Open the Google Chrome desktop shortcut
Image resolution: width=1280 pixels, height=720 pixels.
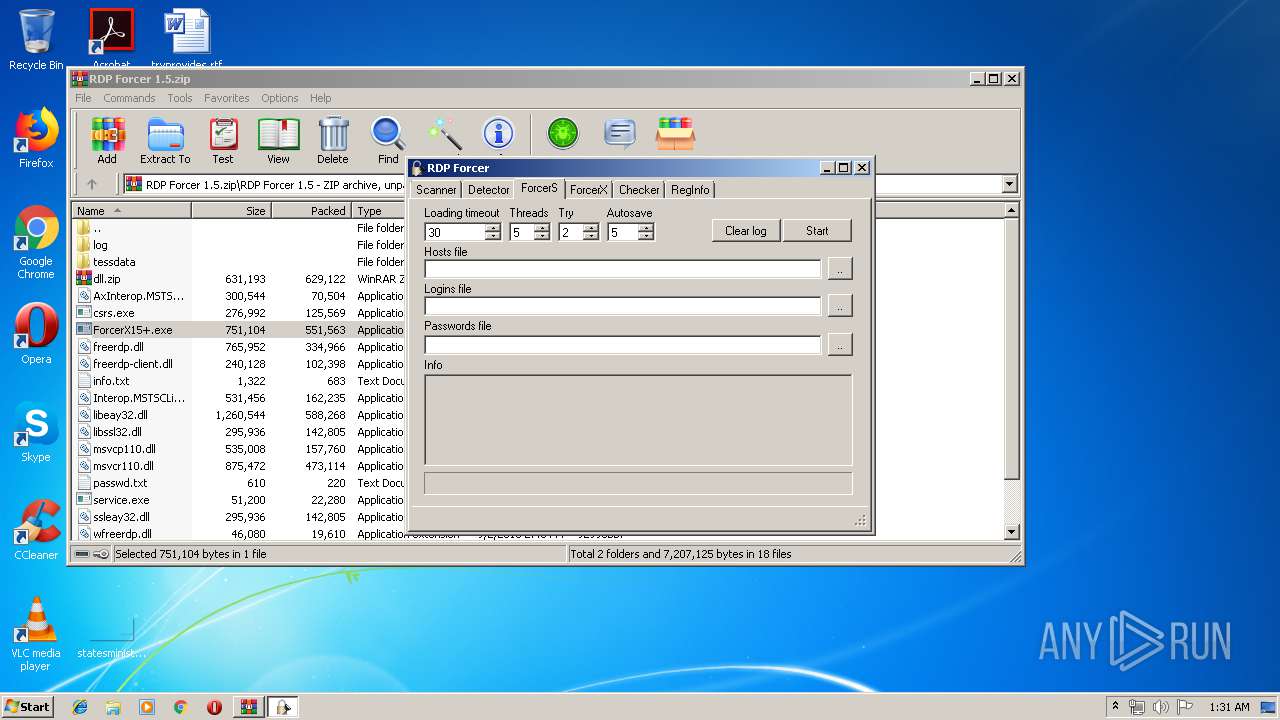point(36,243)
